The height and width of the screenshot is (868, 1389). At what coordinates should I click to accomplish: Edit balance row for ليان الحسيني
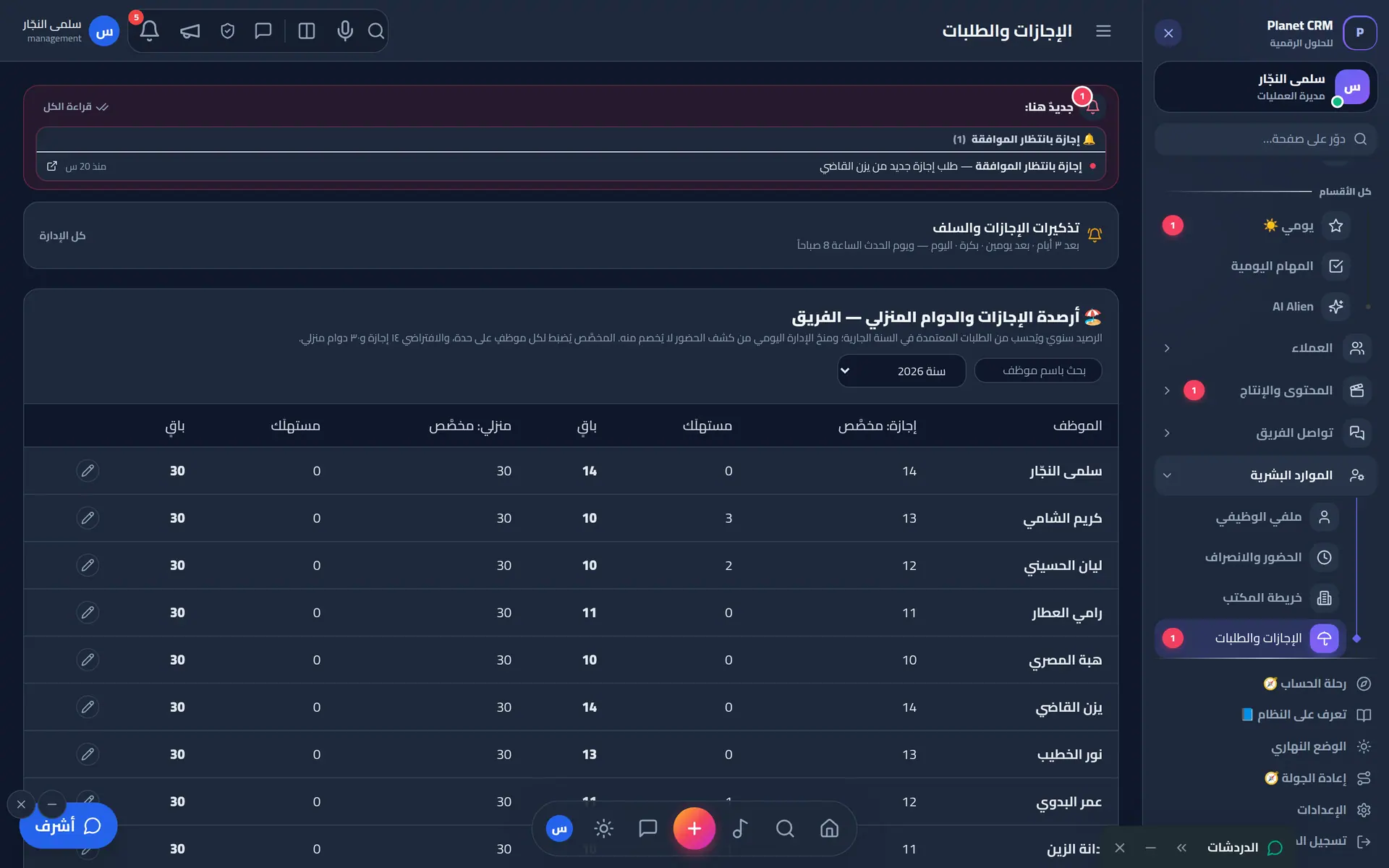click(x=88, y=565)
